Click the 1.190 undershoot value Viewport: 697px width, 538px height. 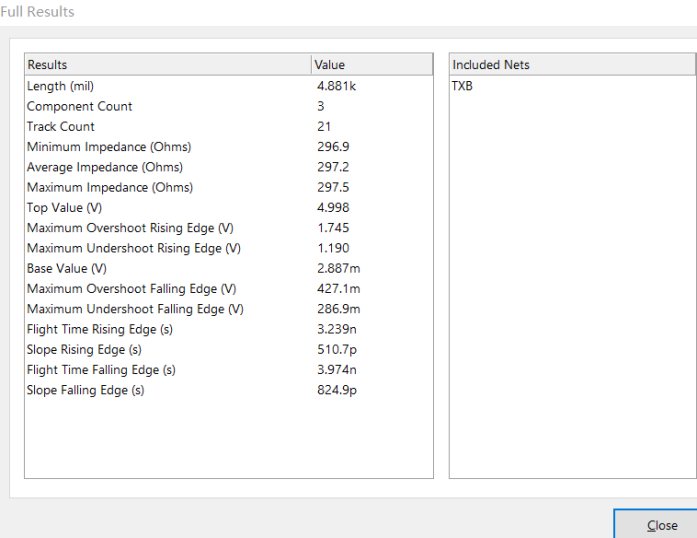[x=333, y=248]
